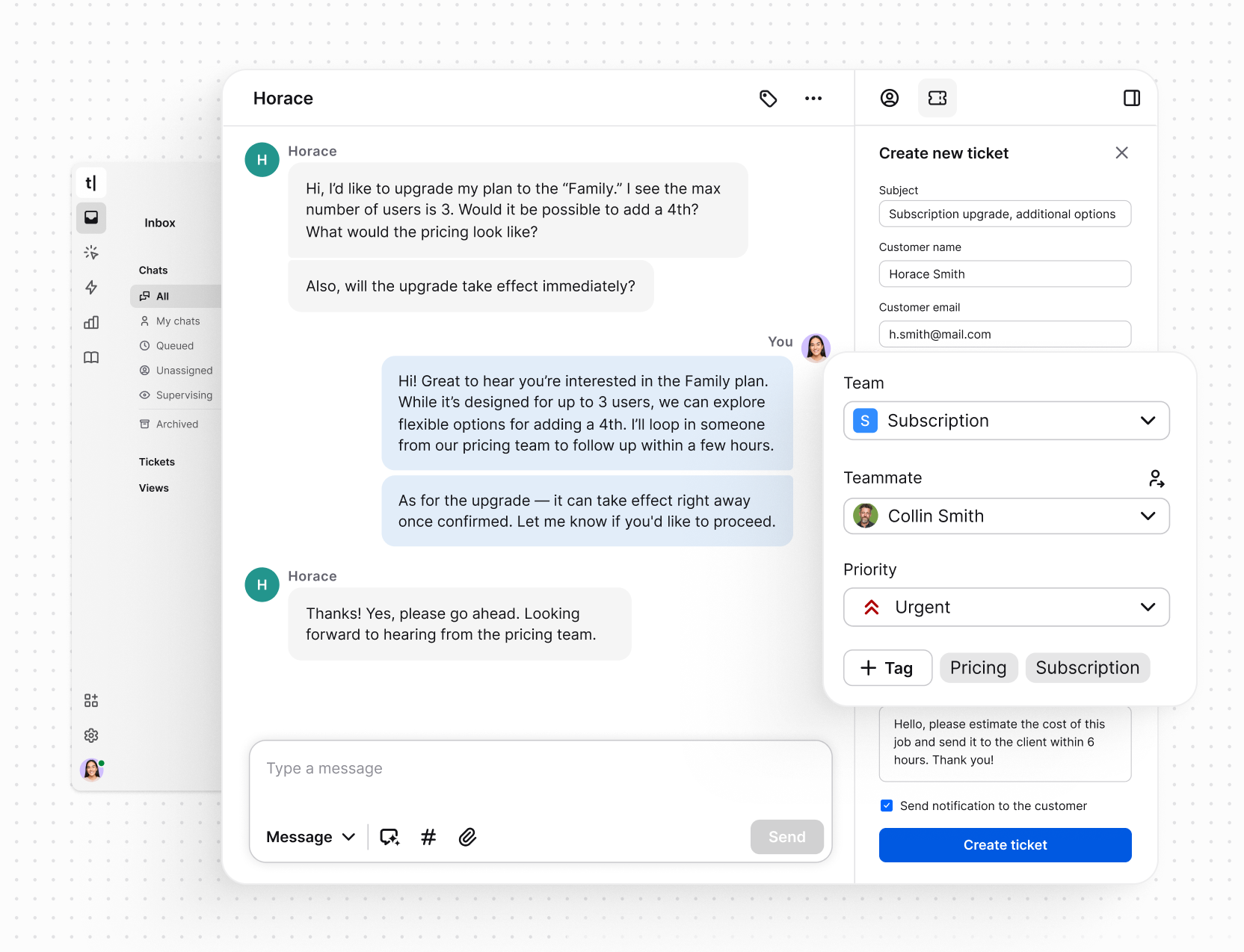Click the Subject input field
This screenshot has height=952, width=1244.
[1005, 214]
